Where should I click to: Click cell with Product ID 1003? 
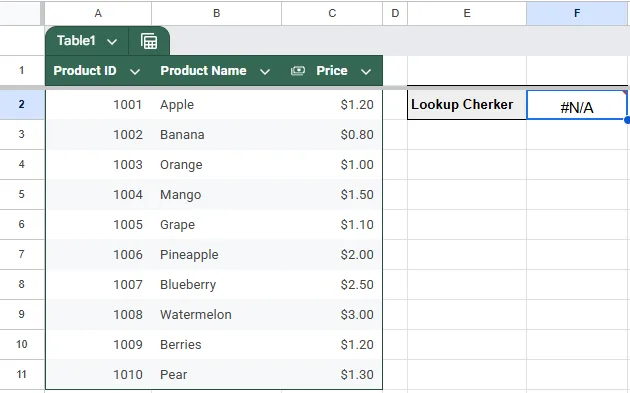click(98, 165)
